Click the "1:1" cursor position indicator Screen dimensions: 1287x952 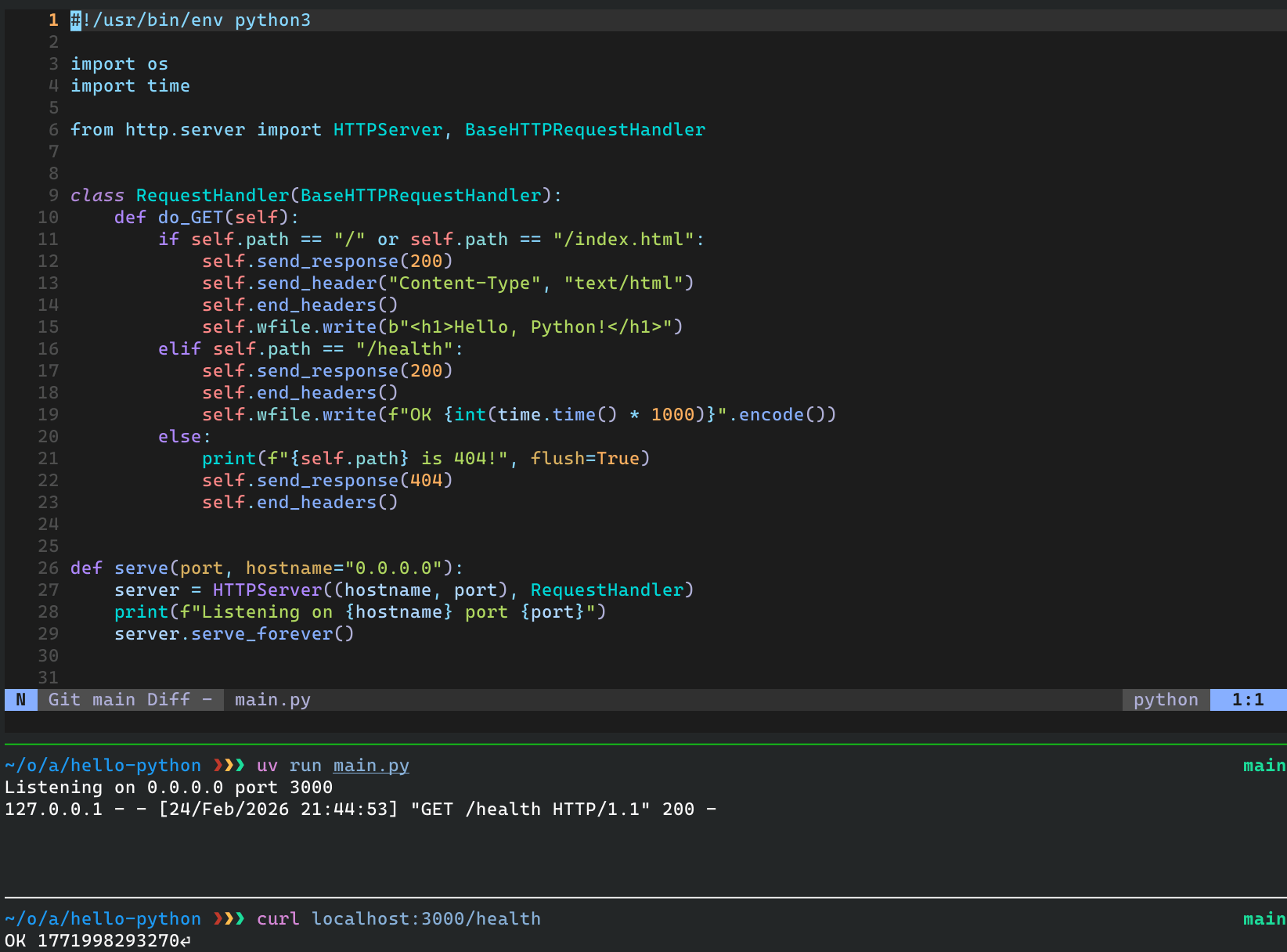coord(1248,700)
